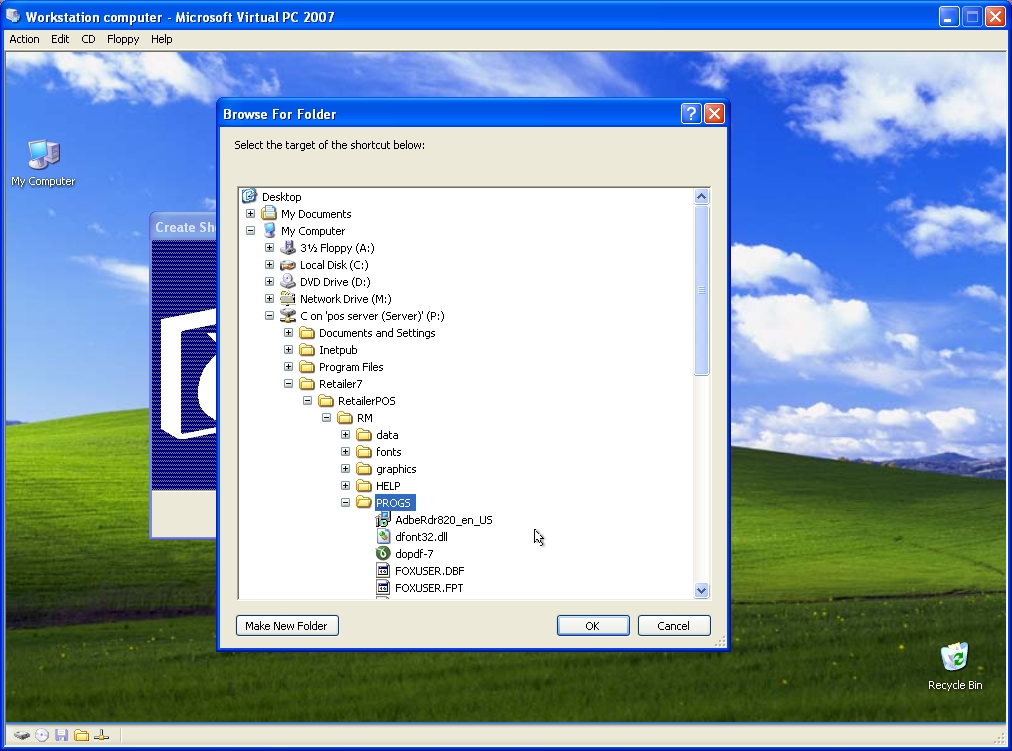
Task: Click the Program Files folder icon
Action: pyautogui.click(x=307, y=366)
